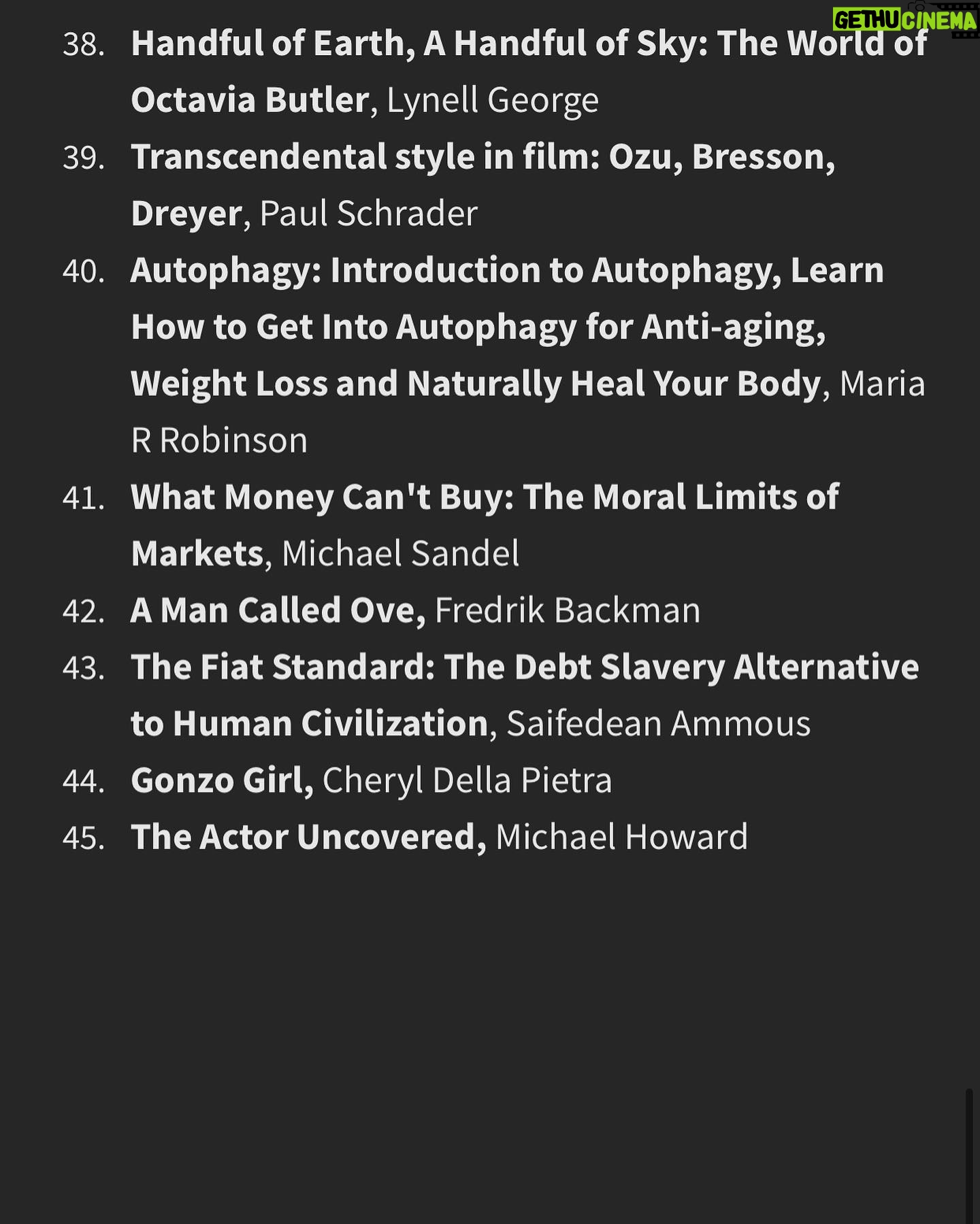Click the author name Saifedean Ammous
980x1224 pixels.
click(x=659, y=724)
